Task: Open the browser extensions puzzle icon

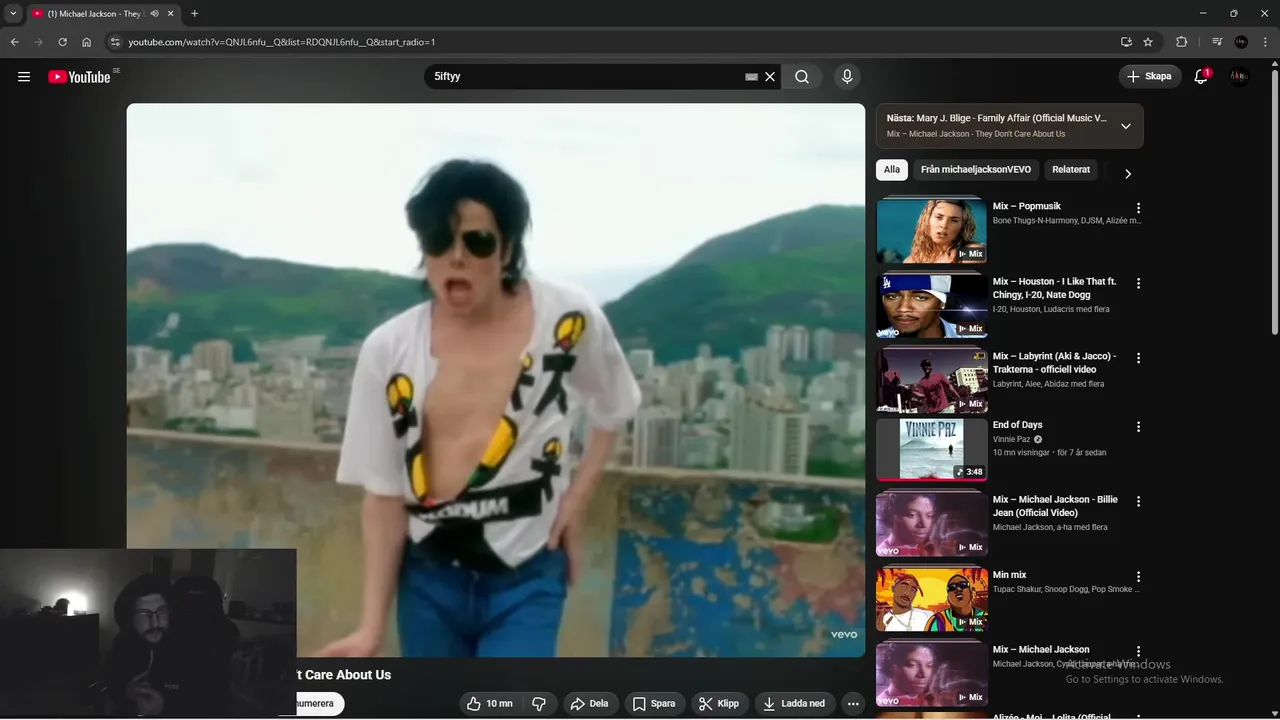Action: (1181, 42)
